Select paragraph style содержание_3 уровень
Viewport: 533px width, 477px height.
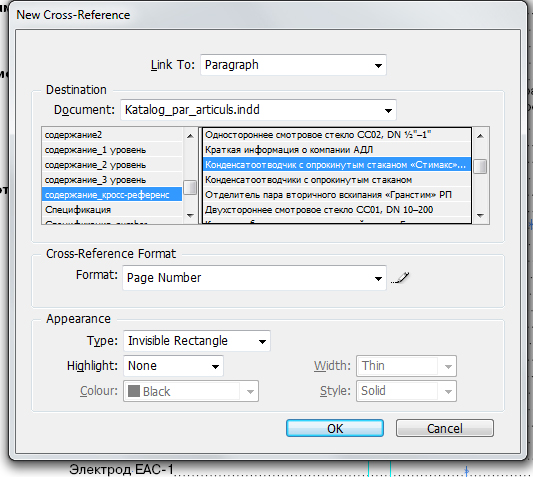tap(112, 180)
